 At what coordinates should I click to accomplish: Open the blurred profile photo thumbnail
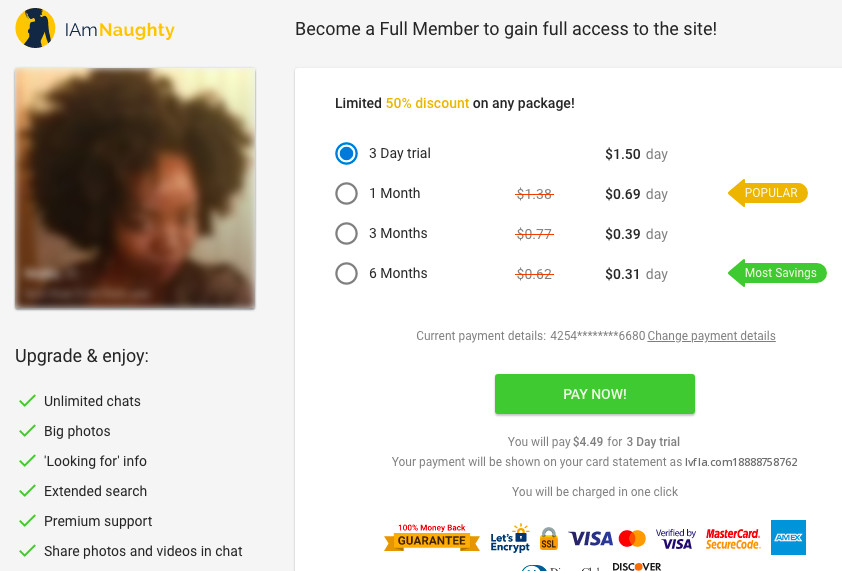[x=135, y=188]
